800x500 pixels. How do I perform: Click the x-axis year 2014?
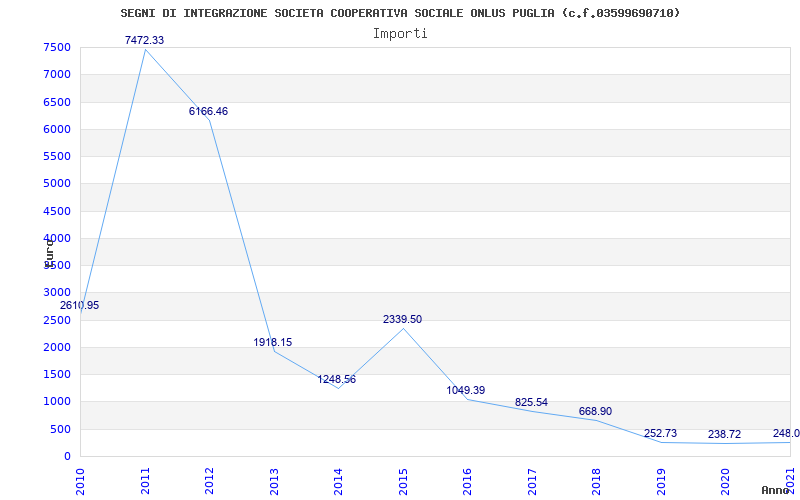click(x=338, y=481)
